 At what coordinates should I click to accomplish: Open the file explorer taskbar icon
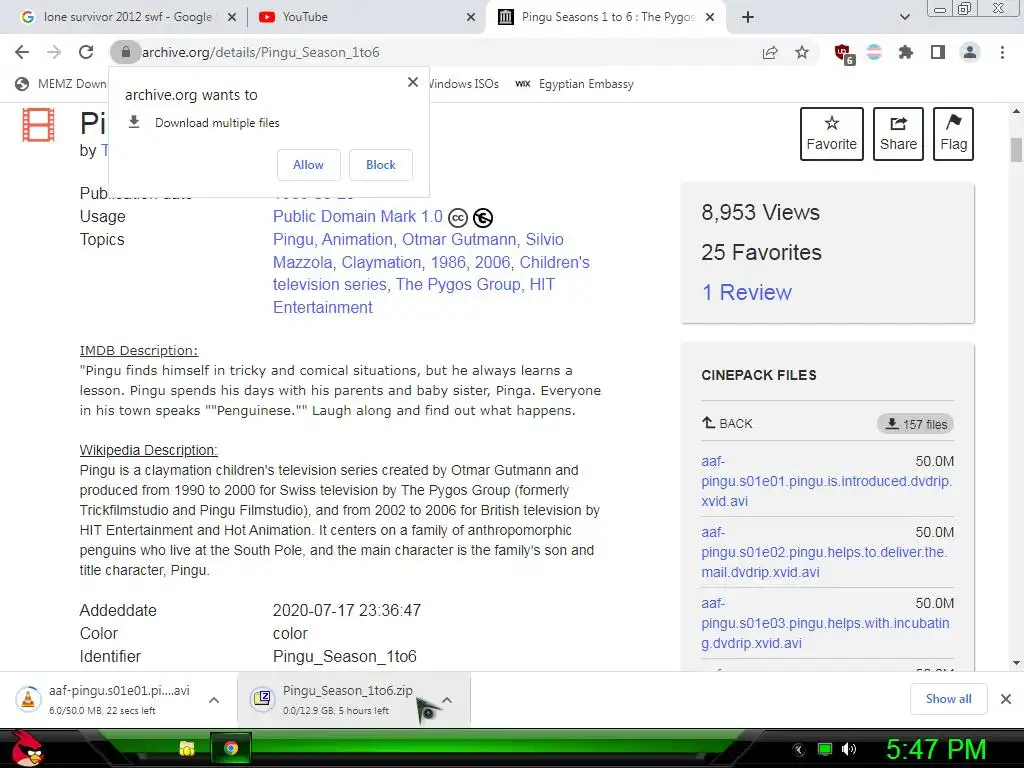coord(187,748)
